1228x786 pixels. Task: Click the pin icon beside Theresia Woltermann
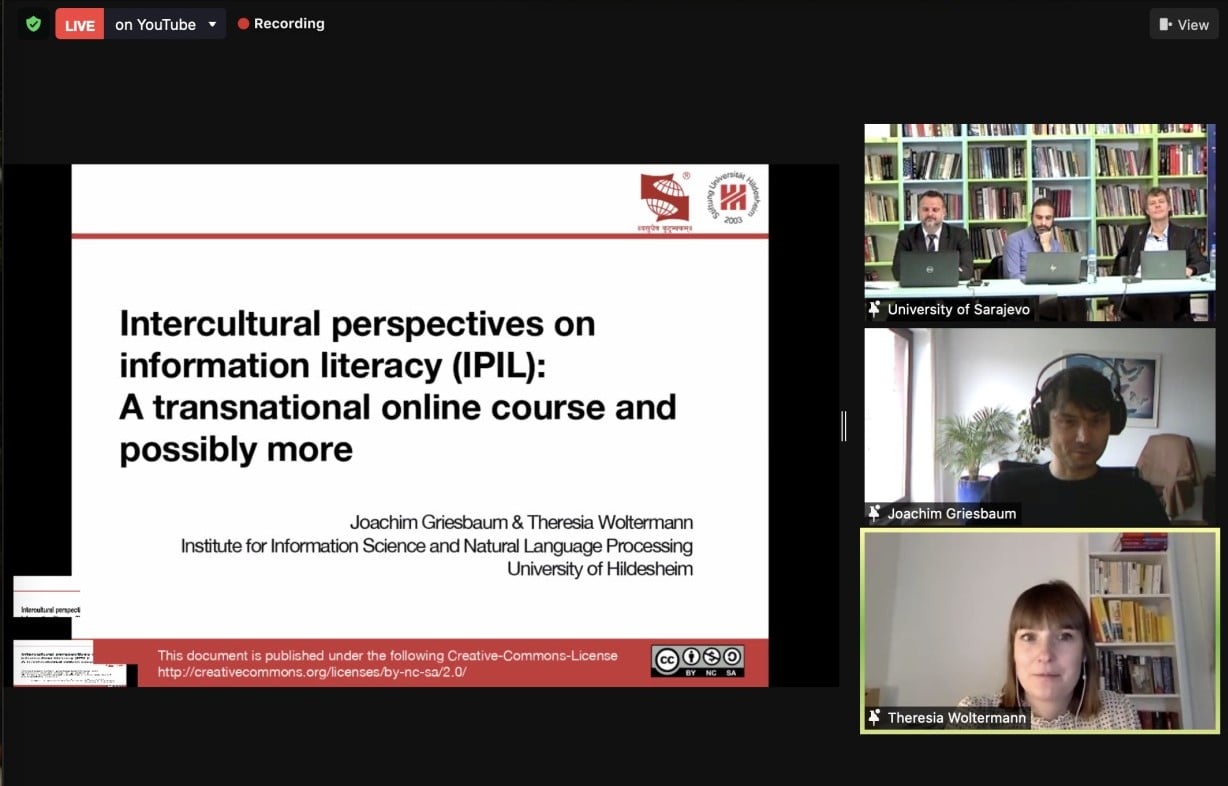875,718
